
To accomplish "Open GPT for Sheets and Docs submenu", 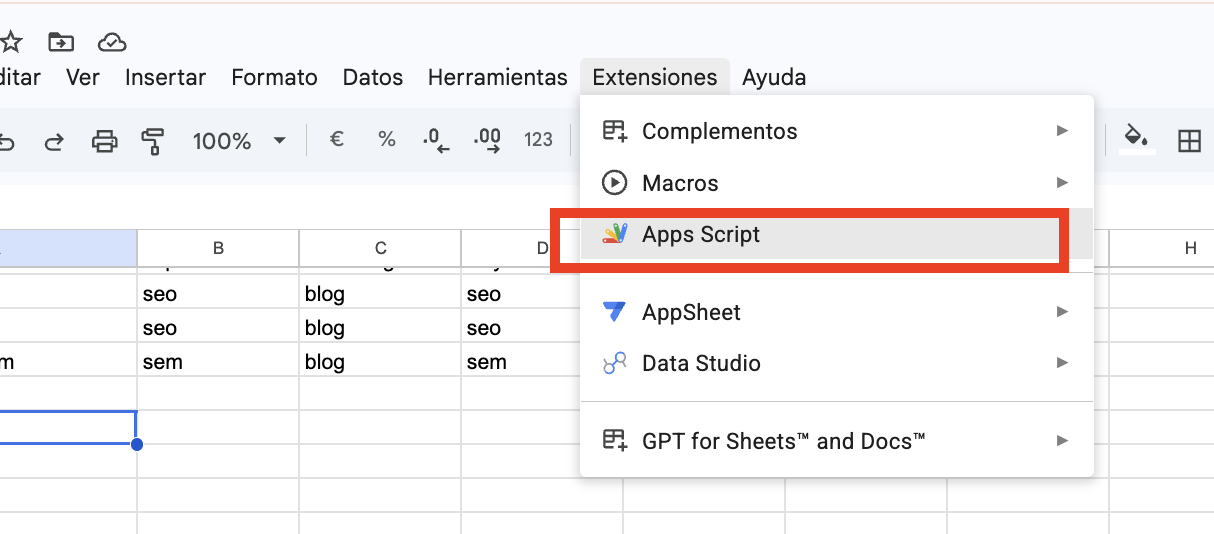I will 837,440.
